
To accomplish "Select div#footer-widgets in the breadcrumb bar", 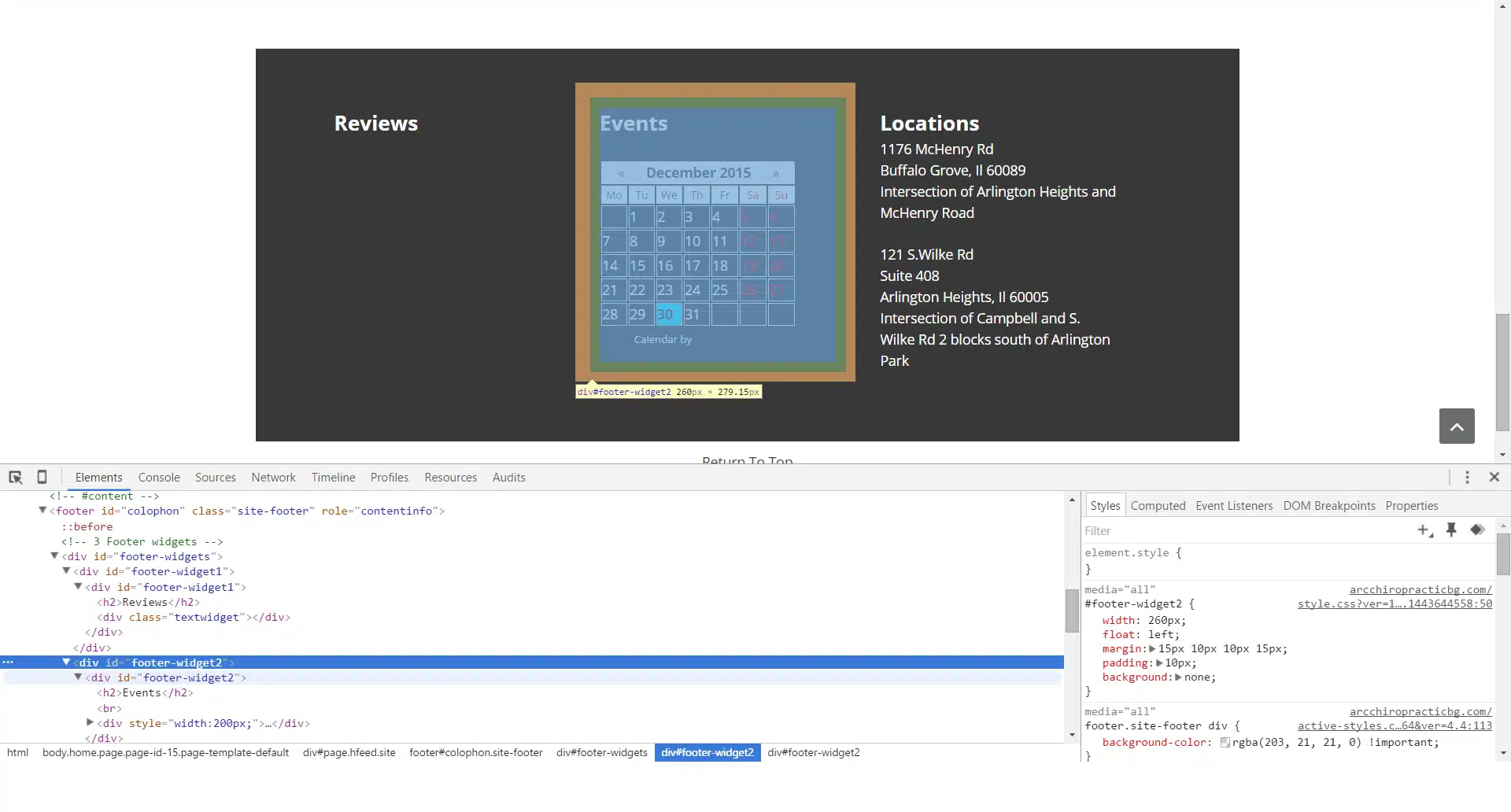I will [x=602, y=753].
